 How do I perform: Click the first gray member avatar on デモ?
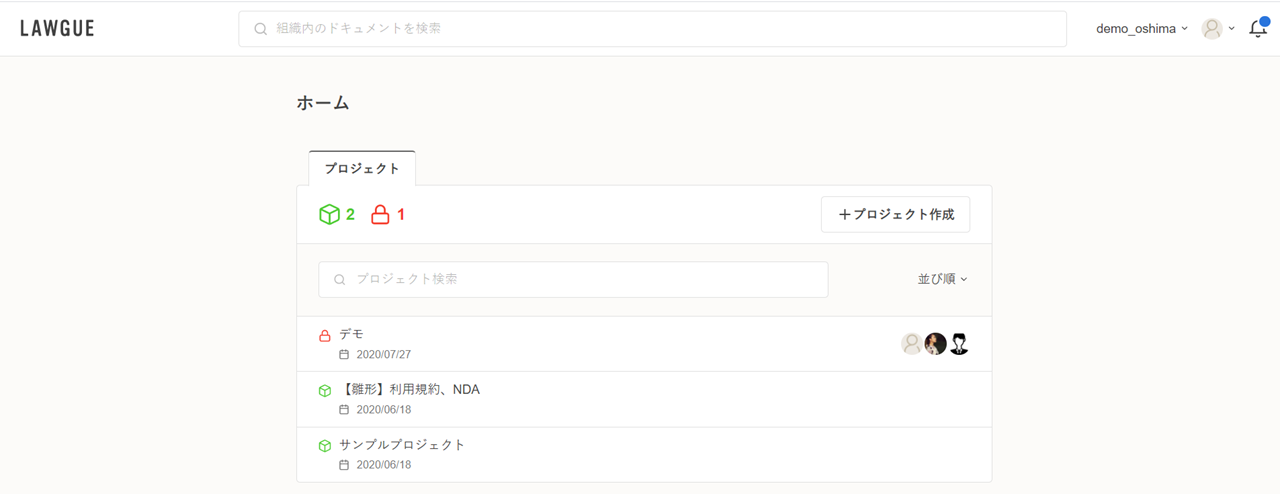pos(912,344)
